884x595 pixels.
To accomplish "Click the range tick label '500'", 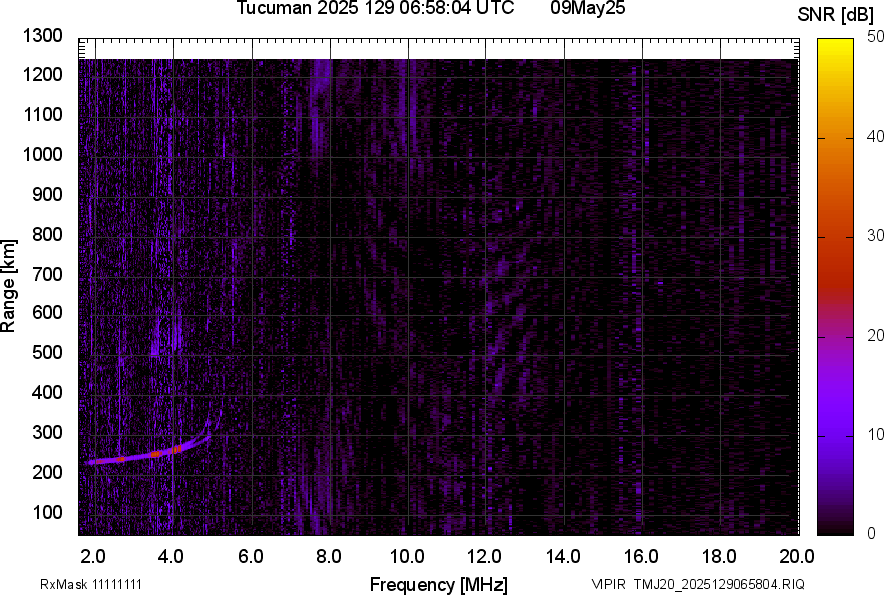I will (47, 352).
